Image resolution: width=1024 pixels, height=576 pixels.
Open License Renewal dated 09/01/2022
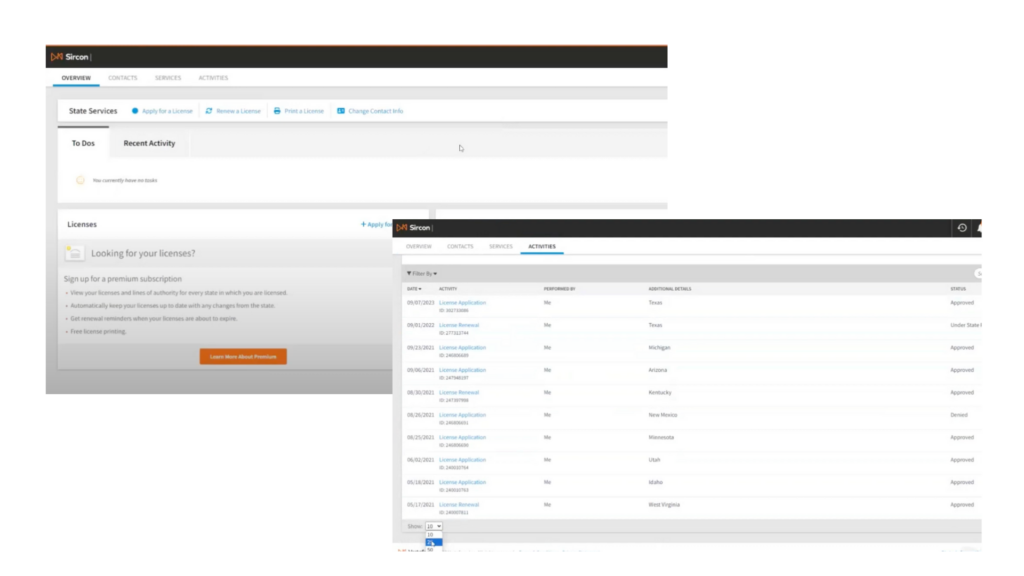click(x=459, y=325)
